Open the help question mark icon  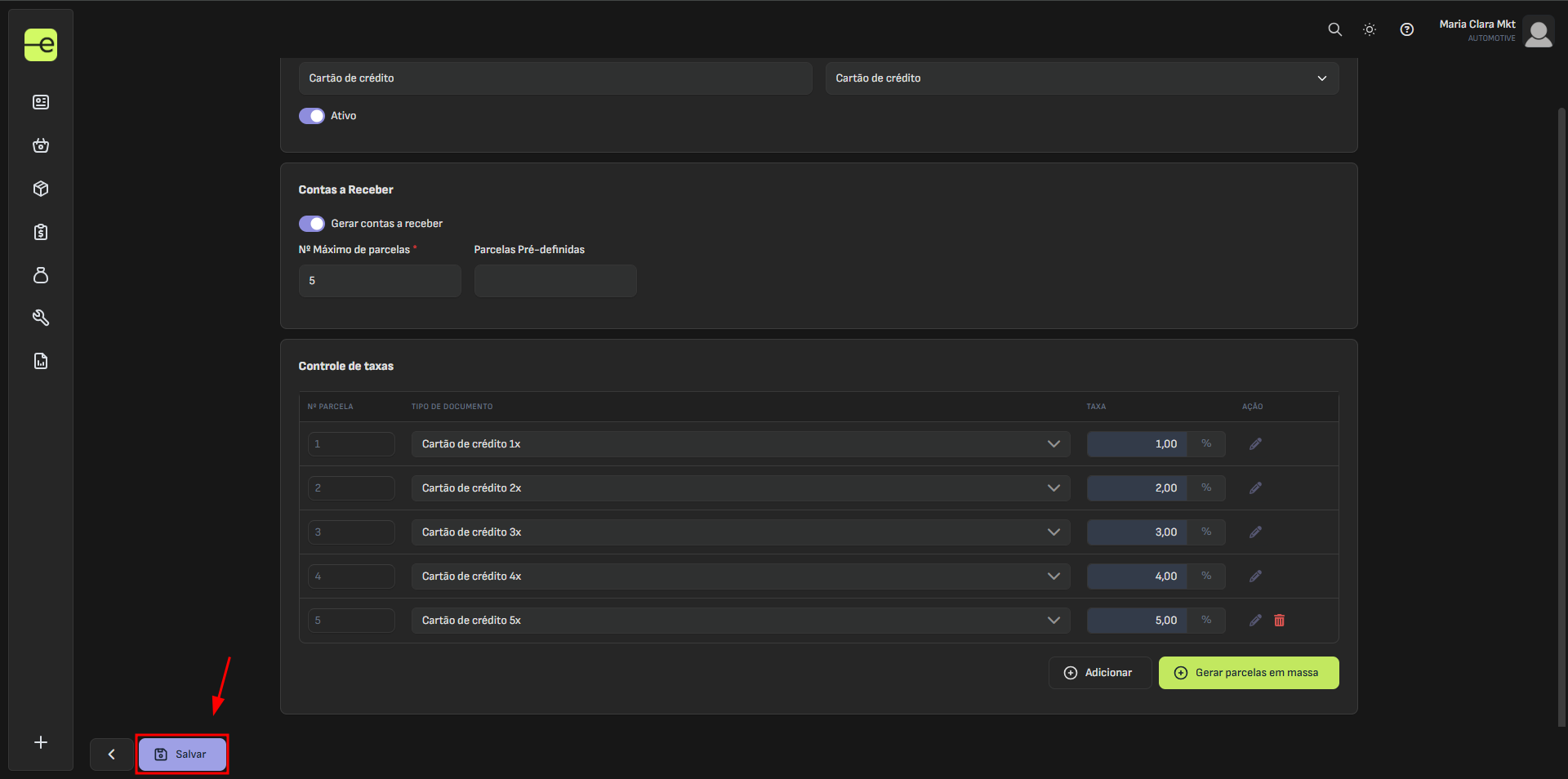pyautogui.click(x=1406, y=29)
